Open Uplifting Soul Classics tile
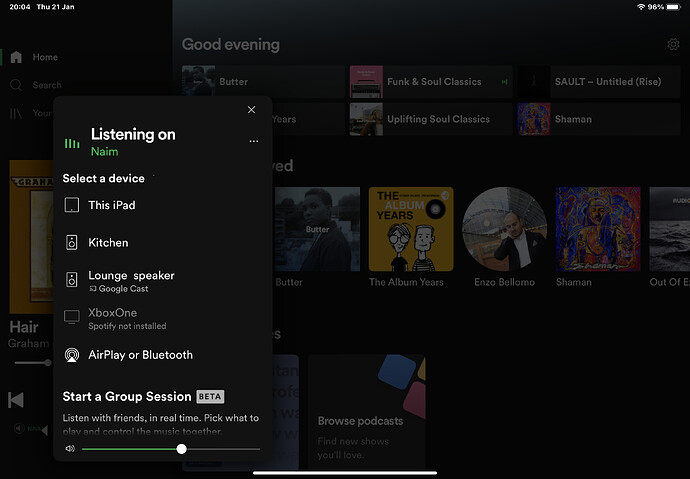Screen dimensions: 690x479 [x=431, y=119]
